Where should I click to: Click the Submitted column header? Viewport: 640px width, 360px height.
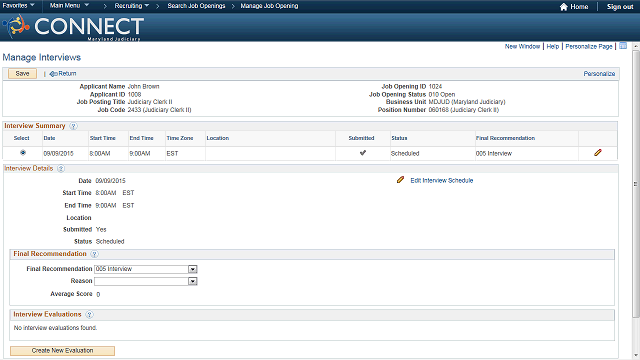point(361,138)
